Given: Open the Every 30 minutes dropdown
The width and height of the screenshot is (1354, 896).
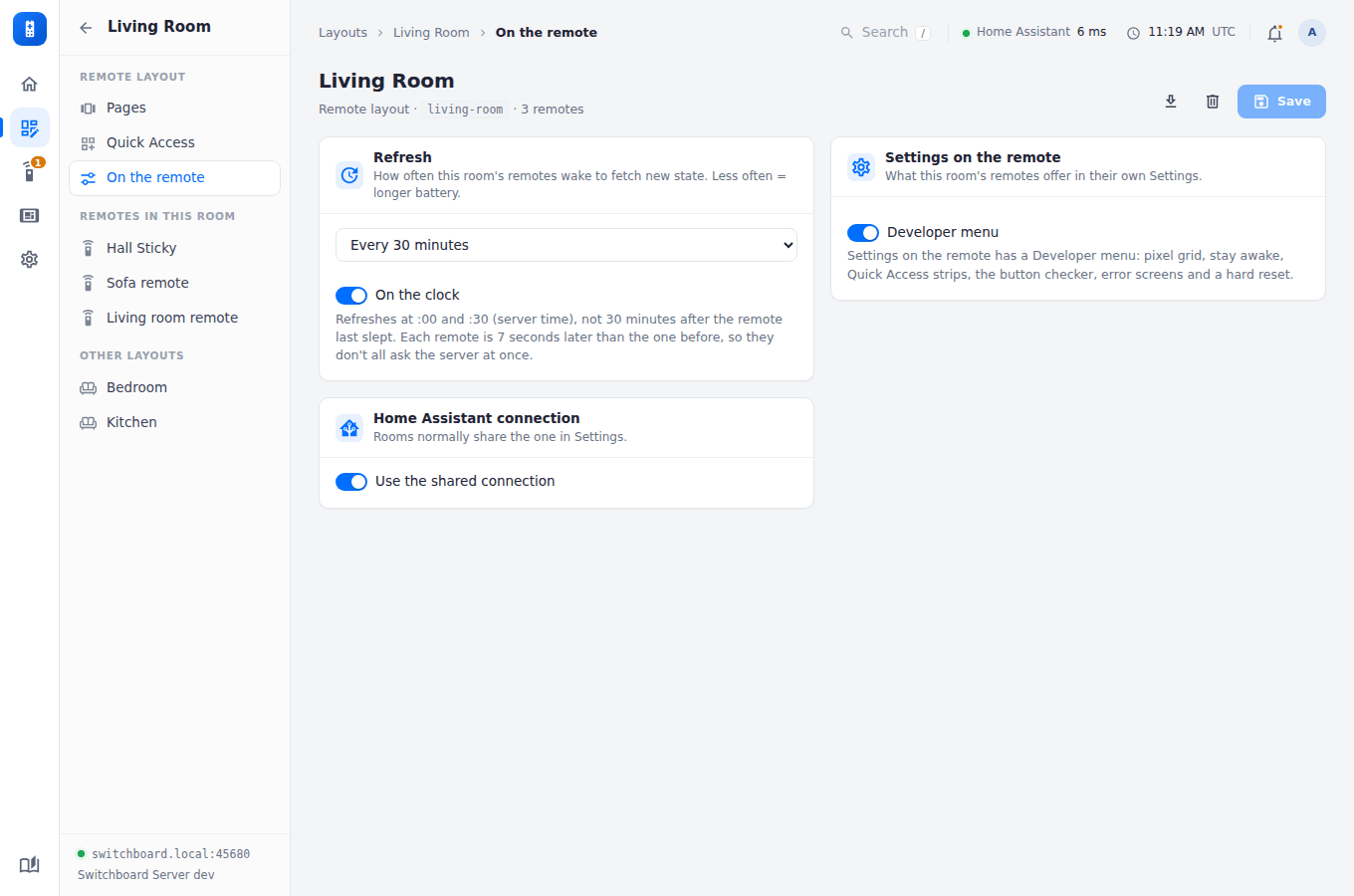Looking at the screenshot, I should point(566,245).
